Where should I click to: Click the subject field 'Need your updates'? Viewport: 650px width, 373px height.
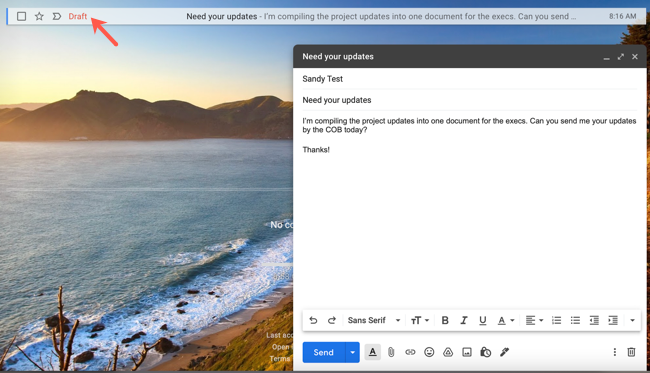469,100
